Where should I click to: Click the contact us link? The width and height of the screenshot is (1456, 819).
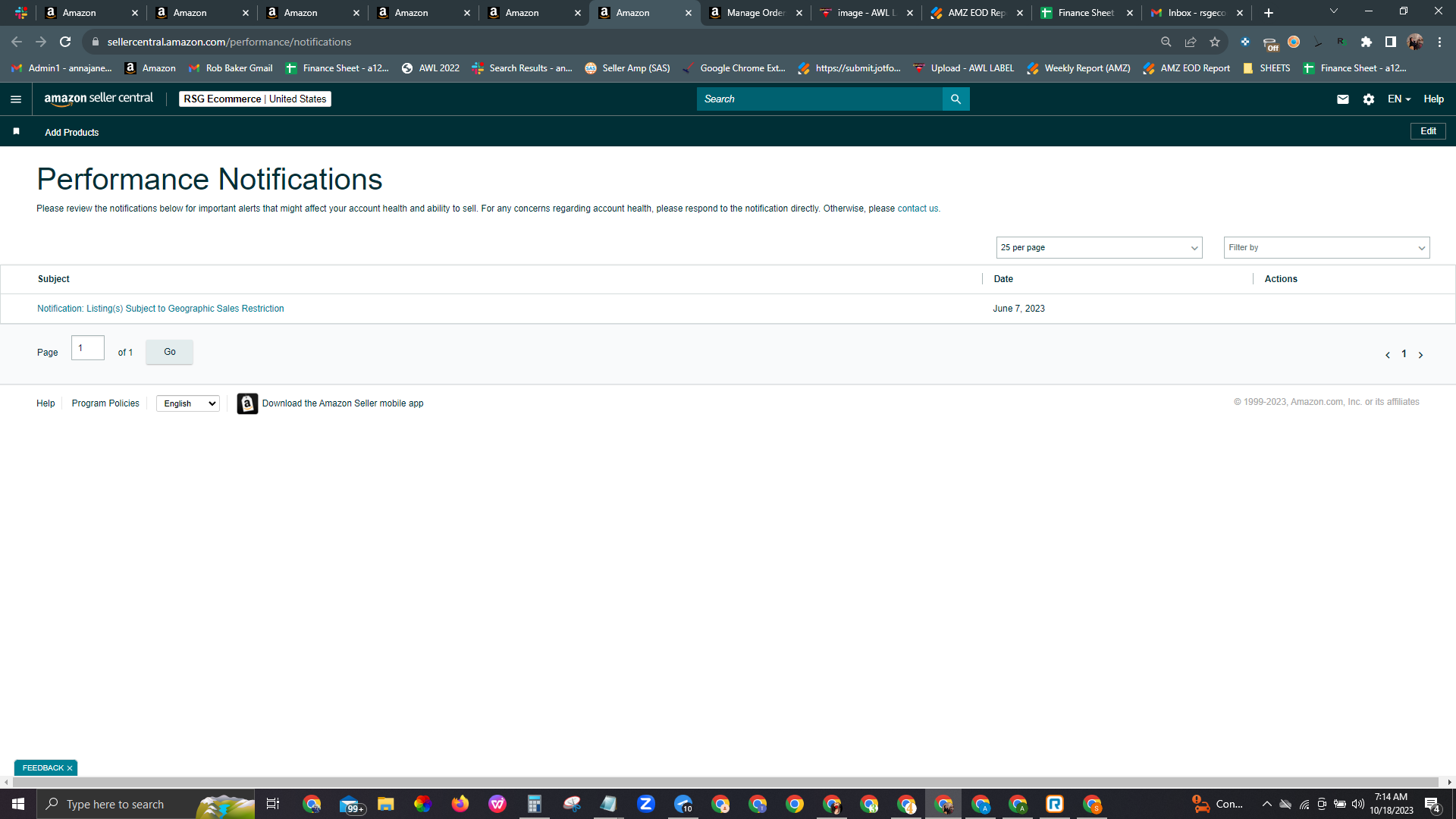(x=918, y=209)
